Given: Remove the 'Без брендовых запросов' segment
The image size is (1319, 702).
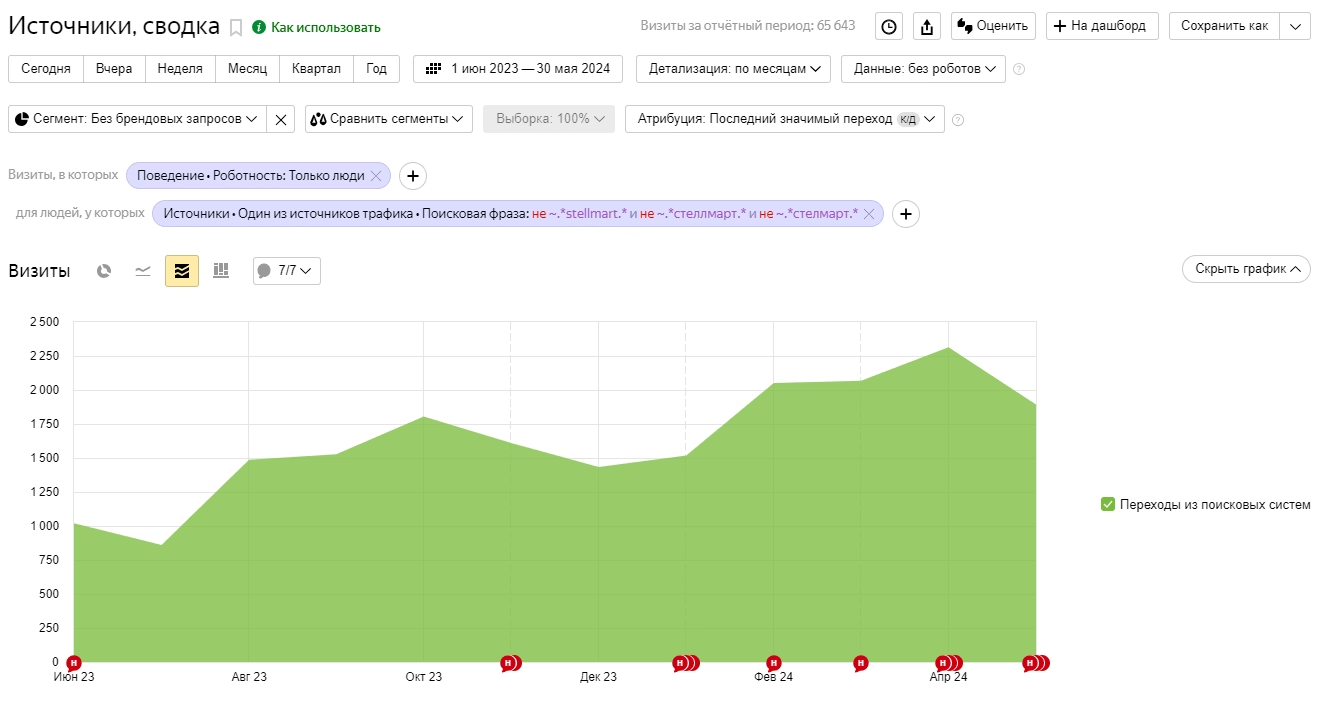Looking at the screenshot, I should point(281,119).
